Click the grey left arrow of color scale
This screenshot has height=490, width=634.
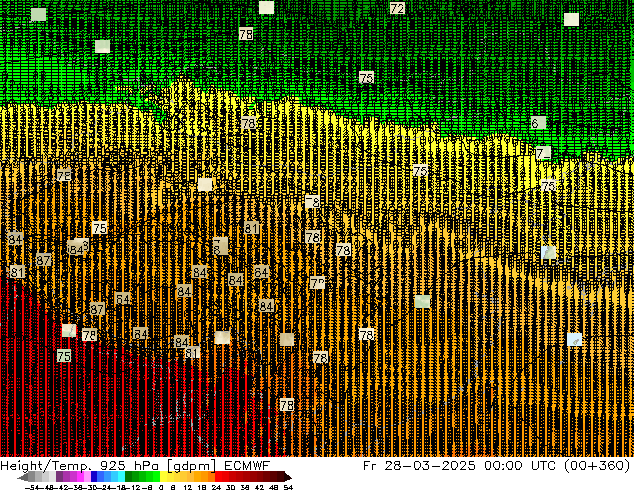coord(23,477)
